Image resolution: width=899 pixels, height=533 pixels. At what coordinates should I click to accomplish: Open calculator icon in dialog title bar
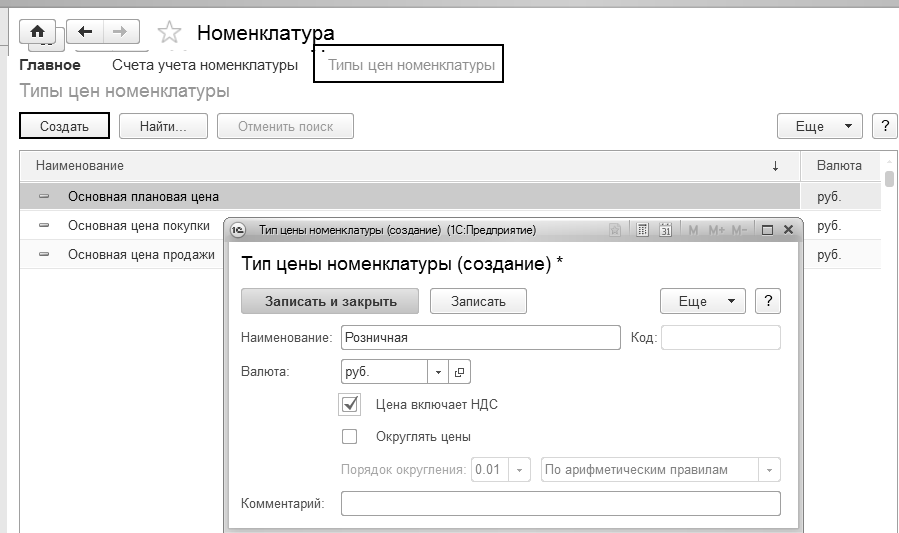point(642,230)
